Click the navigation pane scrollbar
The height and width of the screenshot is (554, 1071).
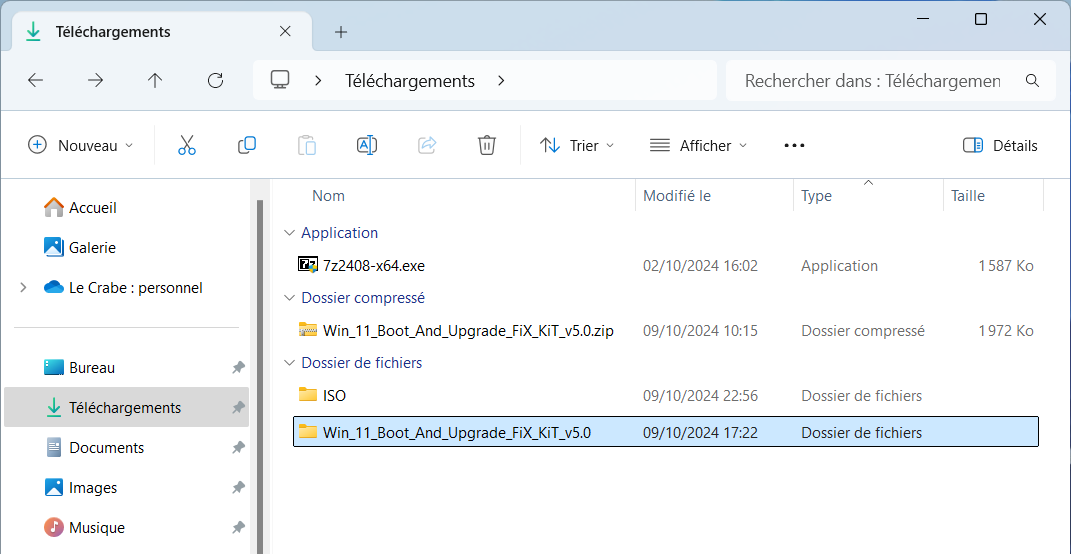[259, 376]
